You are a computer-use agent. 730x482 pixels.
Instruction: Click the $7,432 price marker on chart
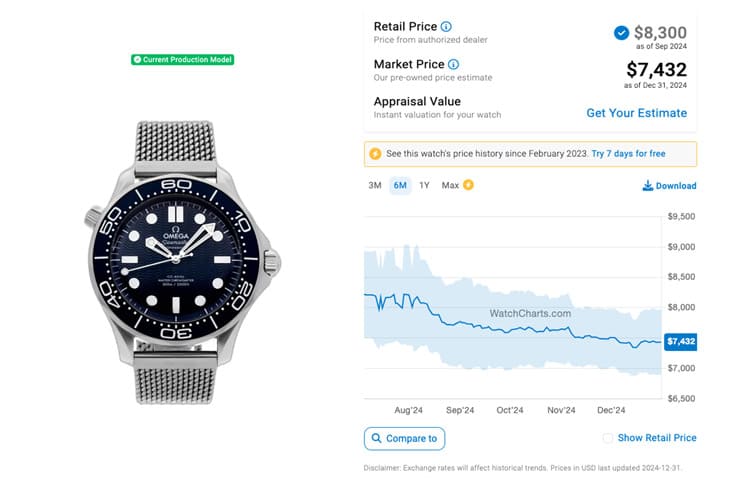(x=680, y=341)
